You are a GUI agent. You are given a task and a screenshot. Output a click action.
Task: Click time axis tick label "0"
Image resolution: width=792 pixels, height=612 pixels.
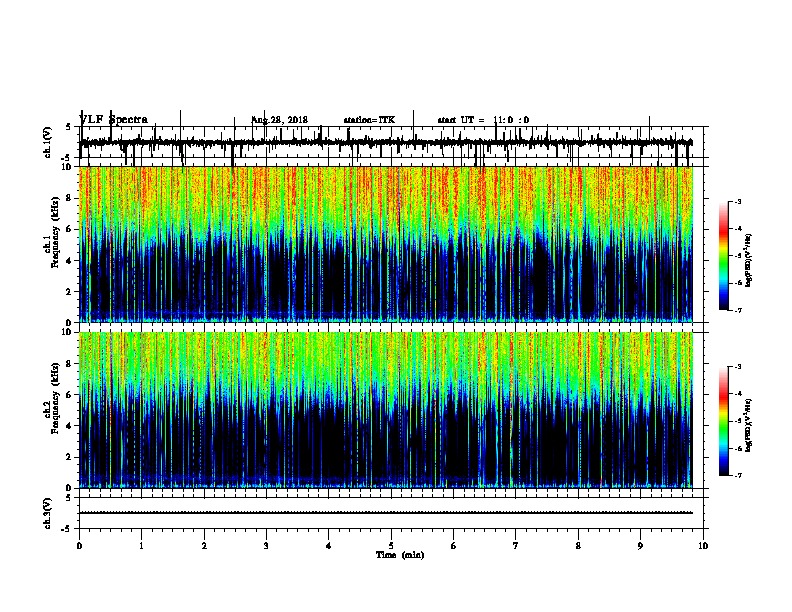[79, 546]
